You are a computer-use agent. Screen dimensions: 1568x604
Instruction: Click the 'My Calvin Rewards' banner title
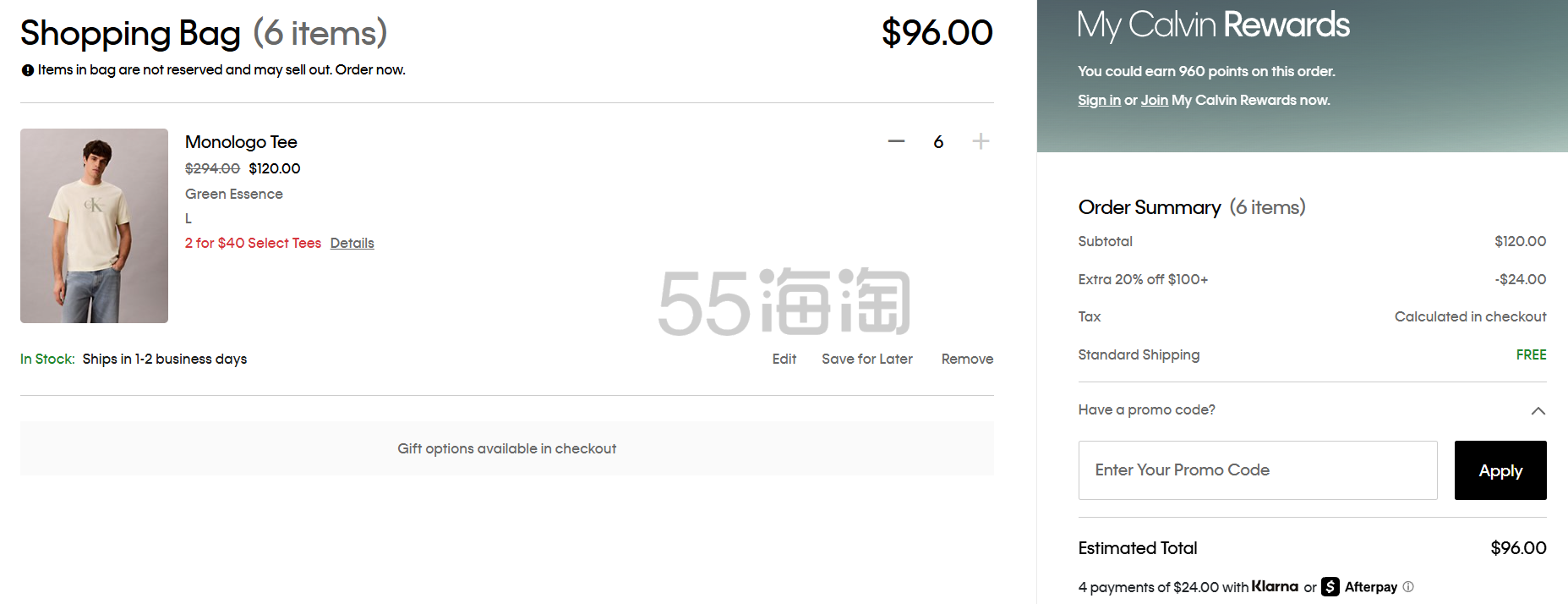(x=1214, y=25)
